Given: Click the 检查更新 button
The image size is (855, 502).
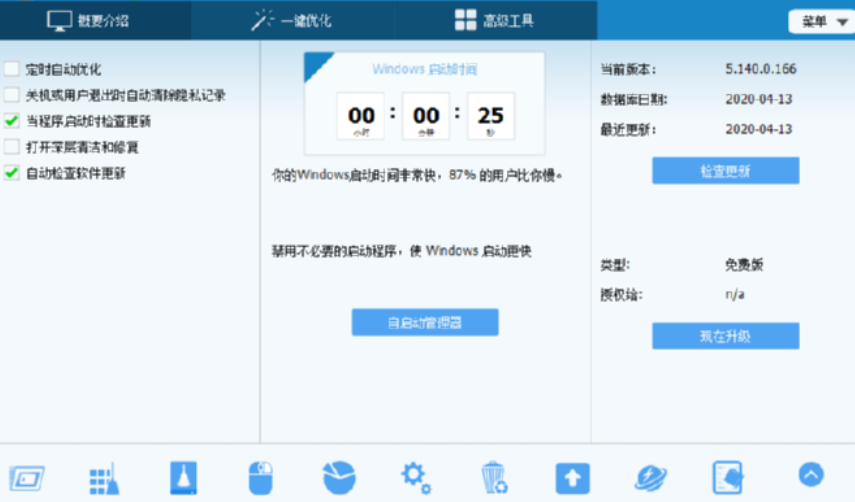Looking at the screenshot, I should pyautogui.click(x=726, y=171).
